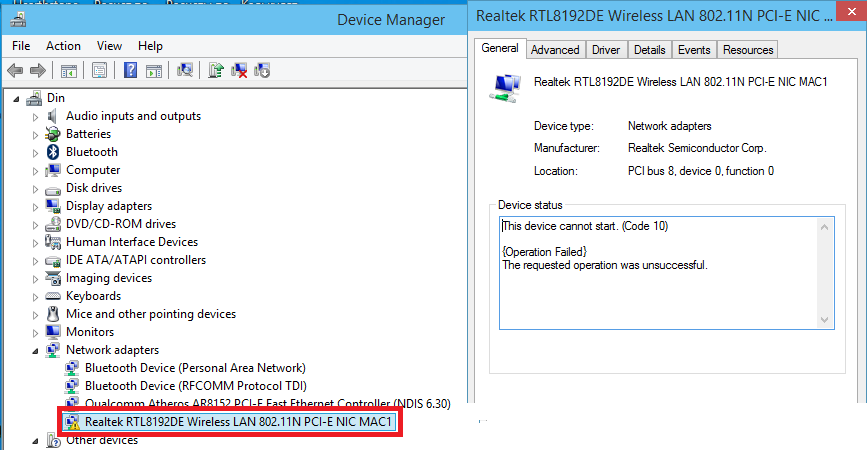This screenshot has height=450, width=868.
Task: Click the Device Manager title bar icon
Action: pyautogui.click(x=18, y=20)
